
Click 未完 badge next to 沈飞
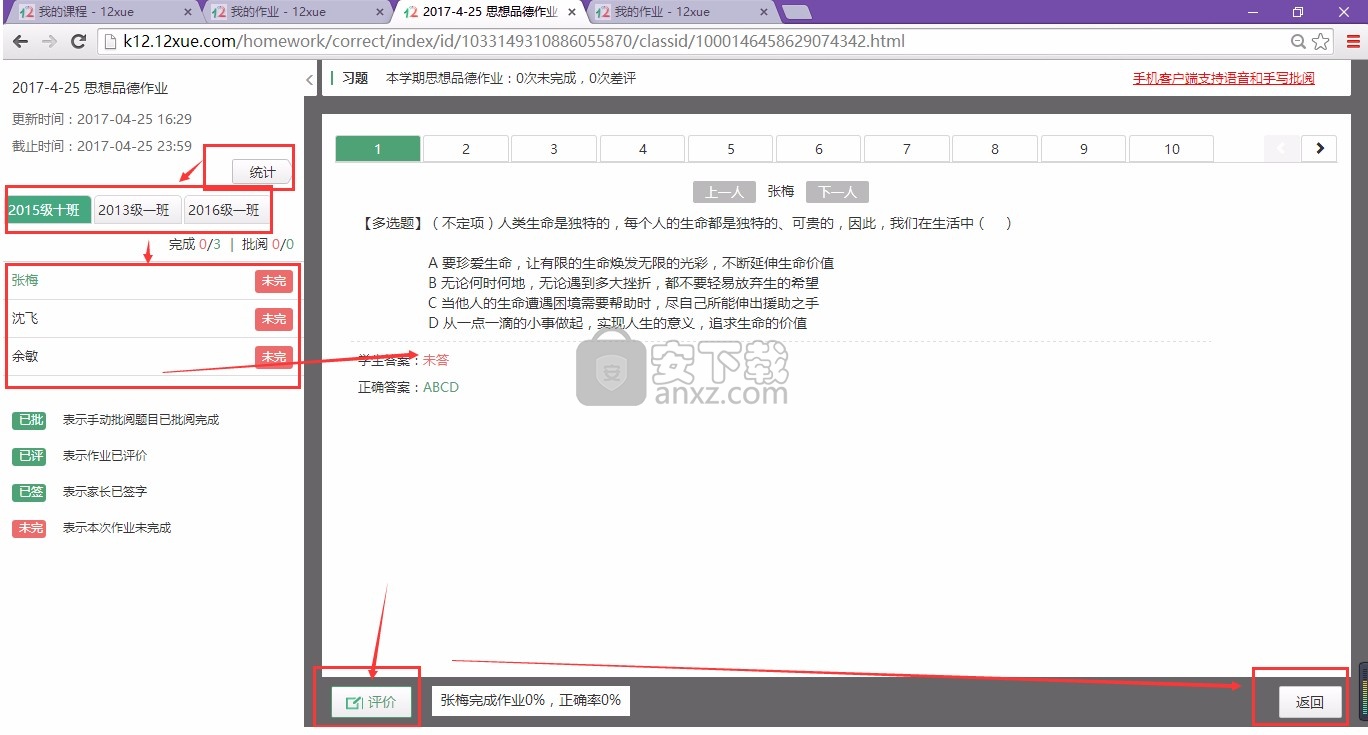click(274, 319)
